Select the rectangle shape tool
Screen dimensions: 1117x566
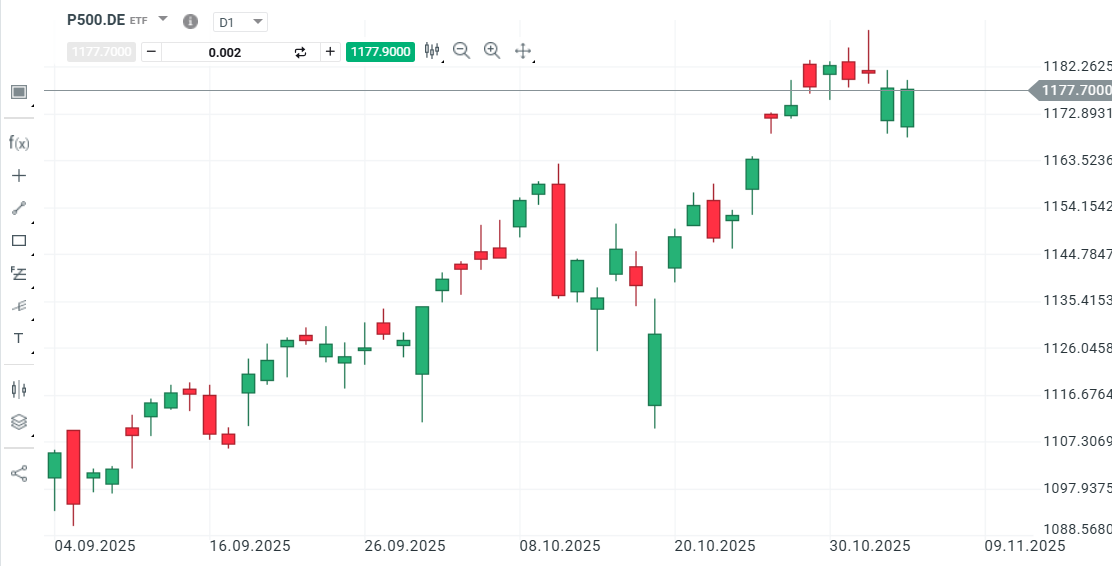(19, 240)
